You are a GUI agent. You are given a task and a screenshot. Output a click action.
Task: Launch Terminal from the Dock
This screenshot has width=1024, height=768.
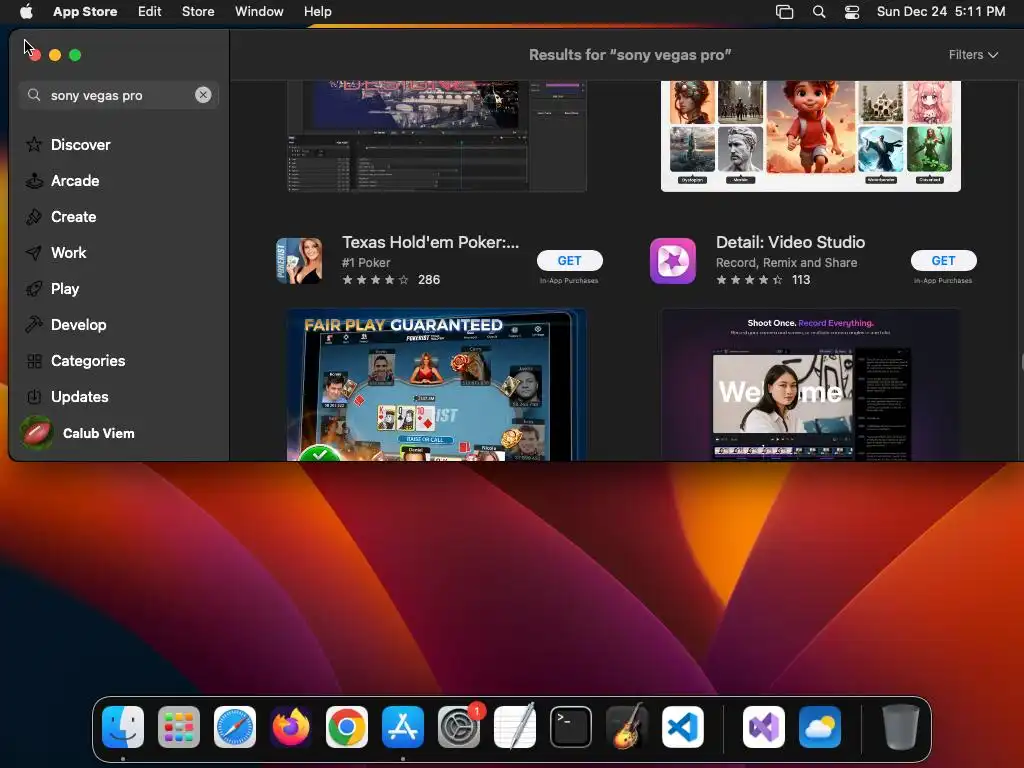[x=571, y=726]
